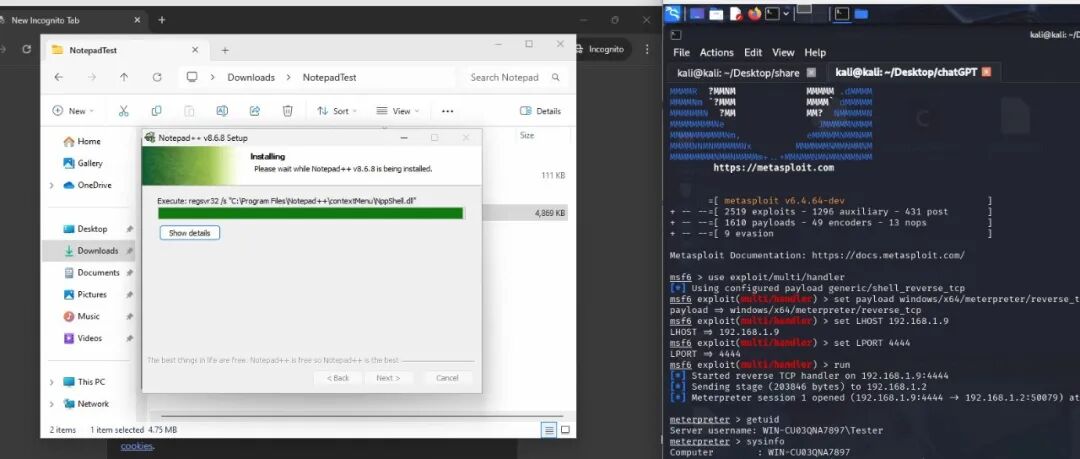The height and width of the screenshot is (459, 1080).
Task: Open the terminal View menu
Action: [x=783, y=52]
